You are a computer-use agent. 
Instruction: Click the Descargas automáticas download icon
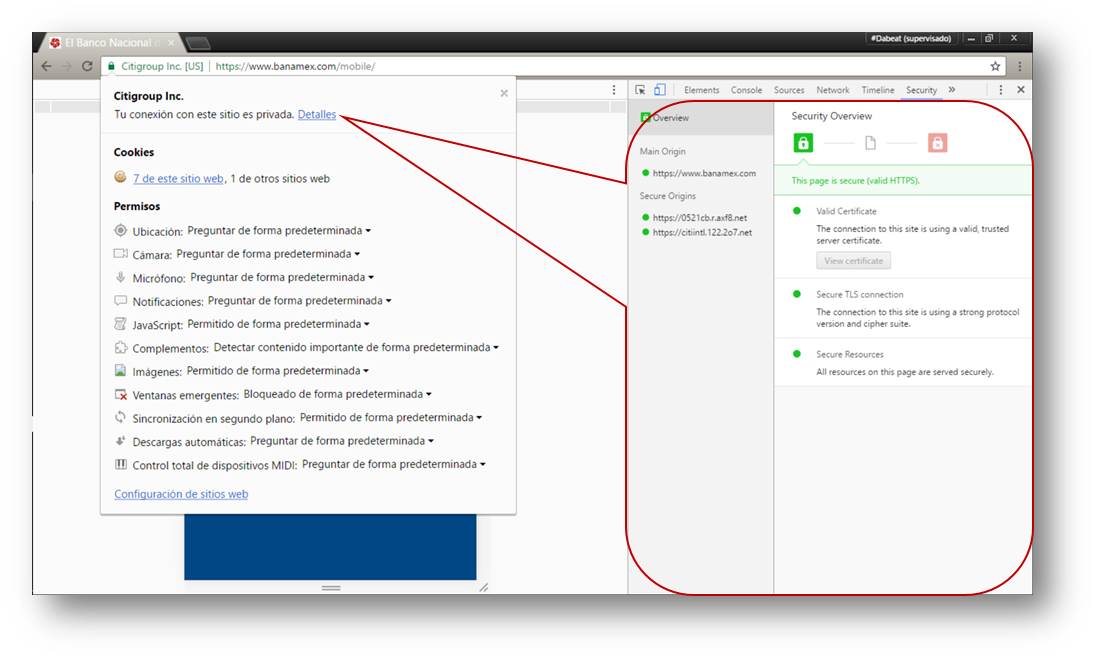[x=120, y=441]
